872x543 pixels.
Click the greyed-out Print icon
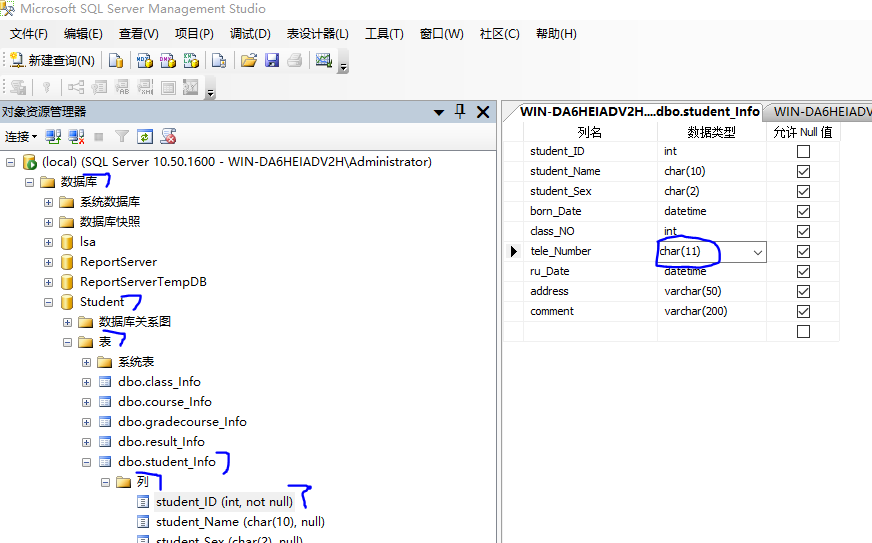(x=295, y=60)
